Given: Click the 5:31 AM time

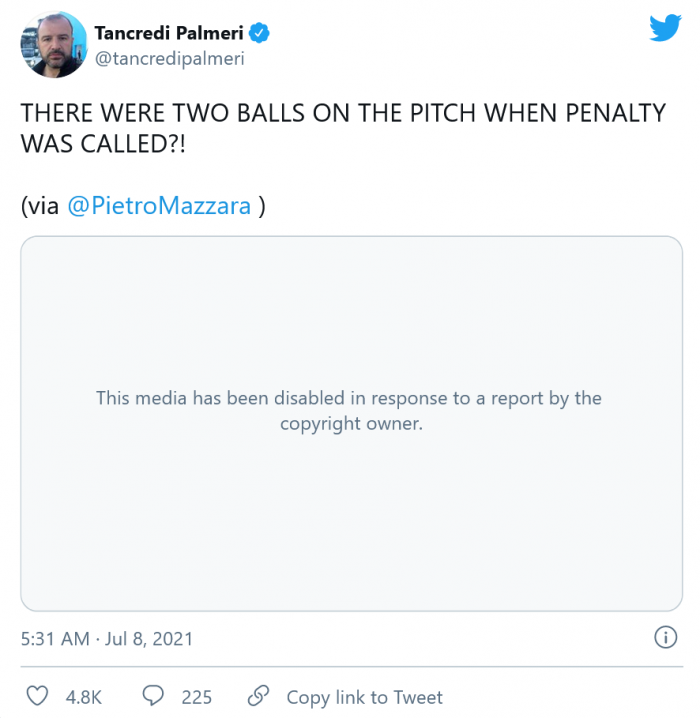Looking at the screenshot, I should pyautogui.click(x=54, y=638).
